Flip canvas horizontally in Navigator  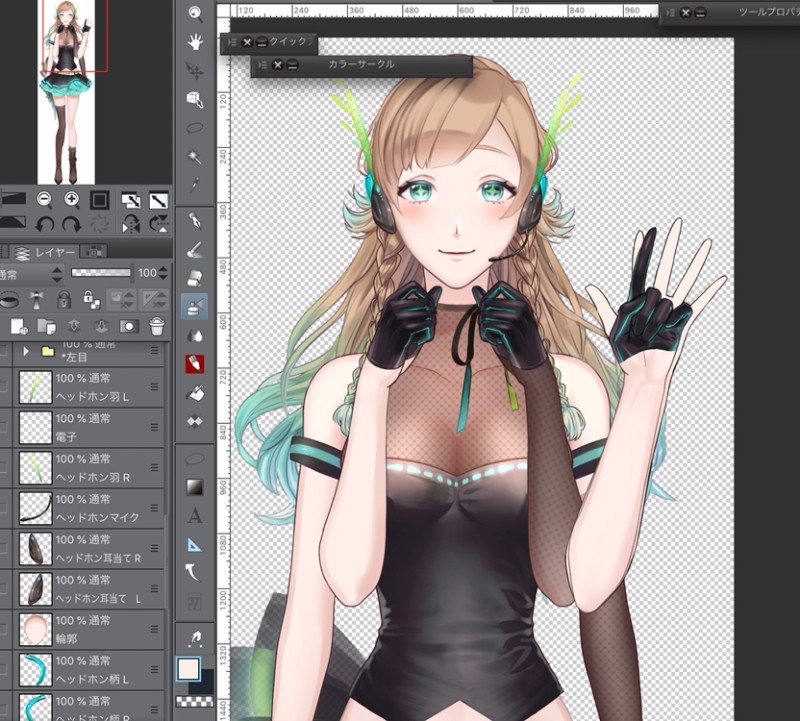click(131, 224)
